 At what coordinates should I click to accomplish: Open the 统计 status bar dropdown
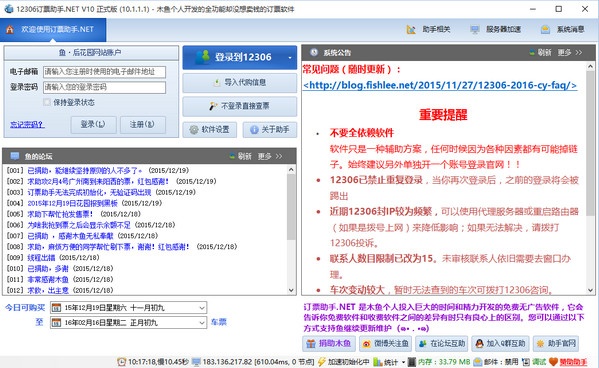pyautogui.click(x=389, y=362)
